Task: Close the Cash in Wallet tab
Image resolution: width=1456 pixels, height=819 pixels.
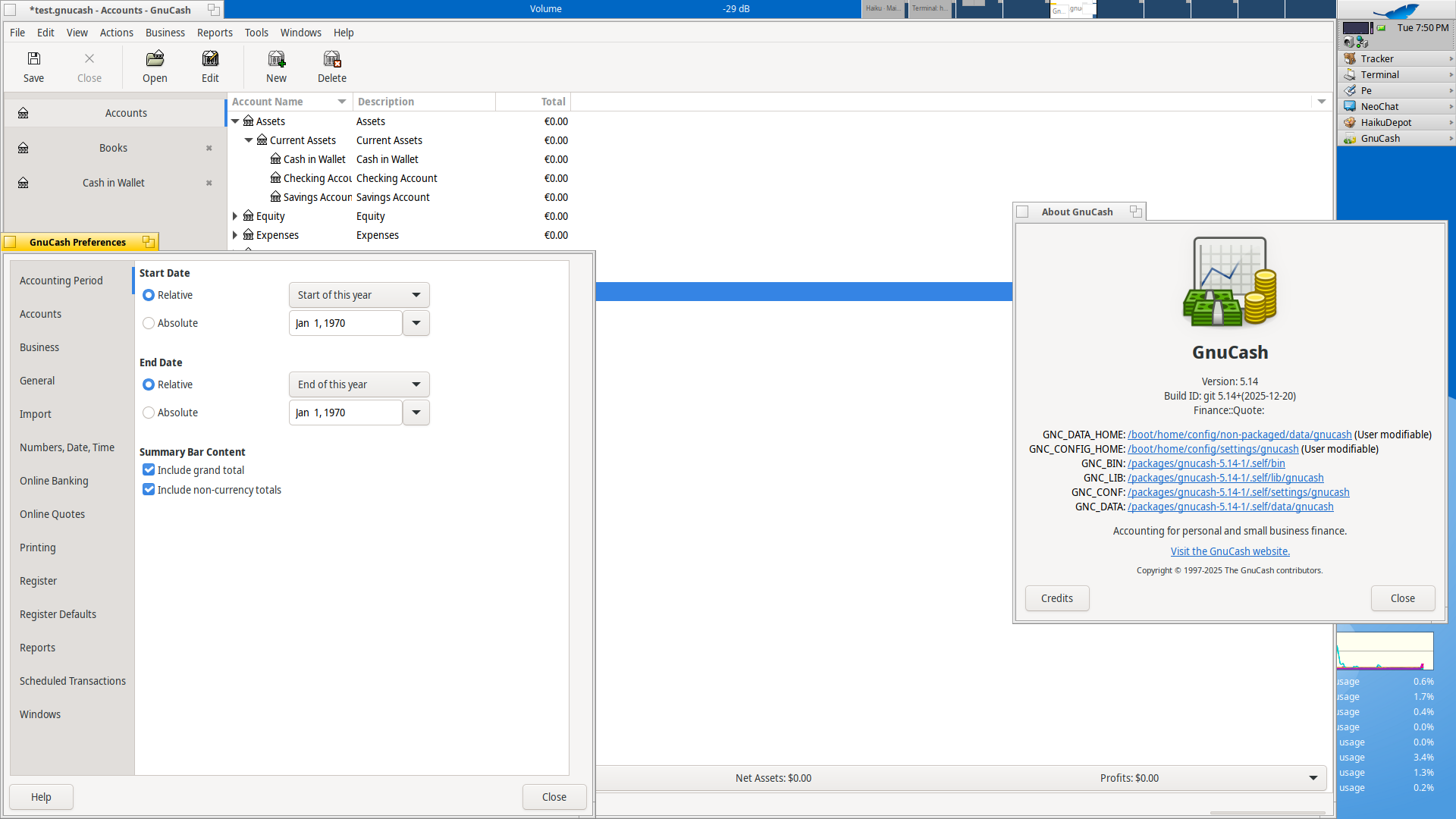Action: (209, 183)
